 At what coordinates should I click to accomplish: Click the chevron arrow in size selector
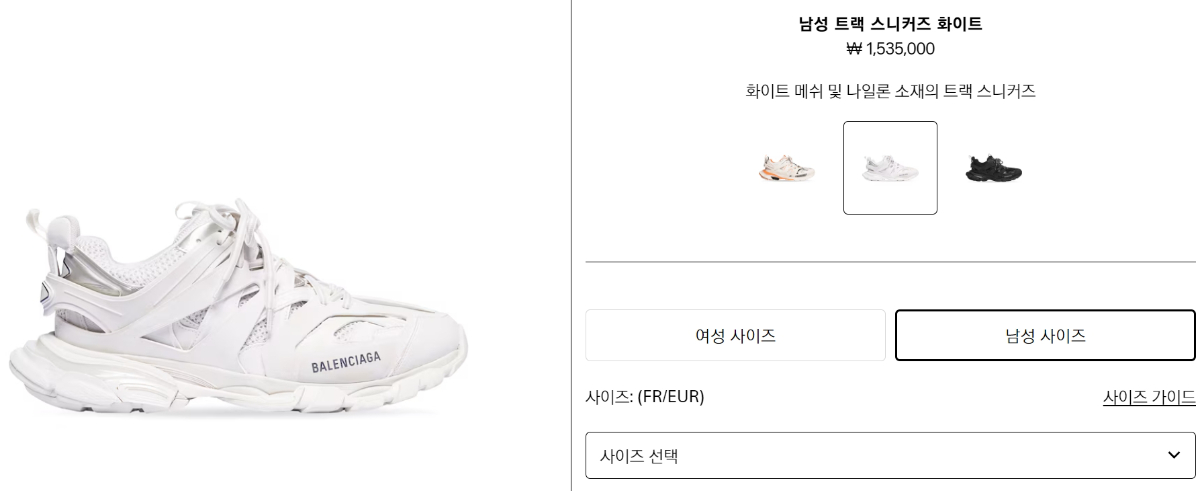click(x=1174, y=455)
